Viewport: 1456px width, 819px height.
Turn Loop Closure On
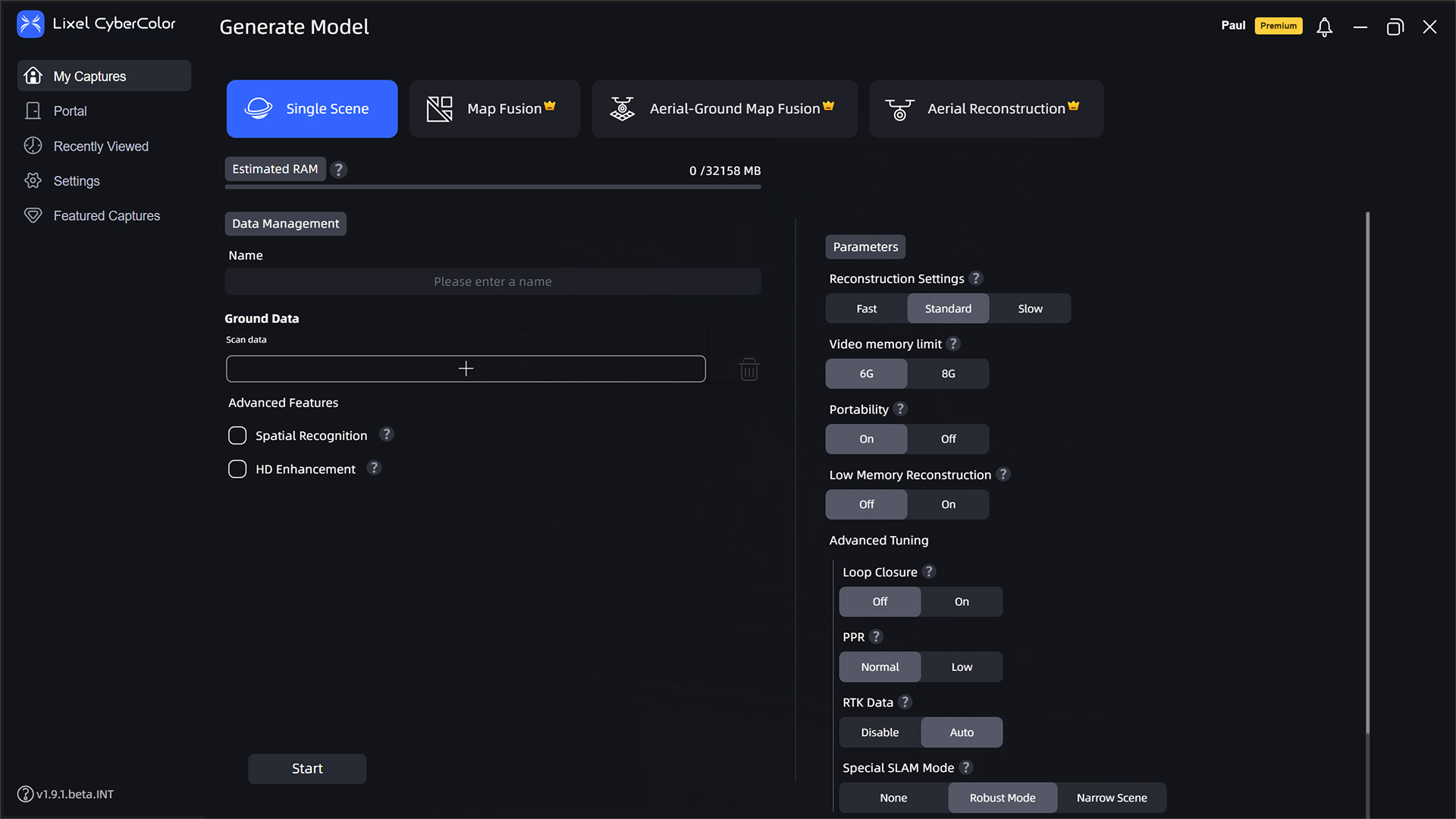961,602
